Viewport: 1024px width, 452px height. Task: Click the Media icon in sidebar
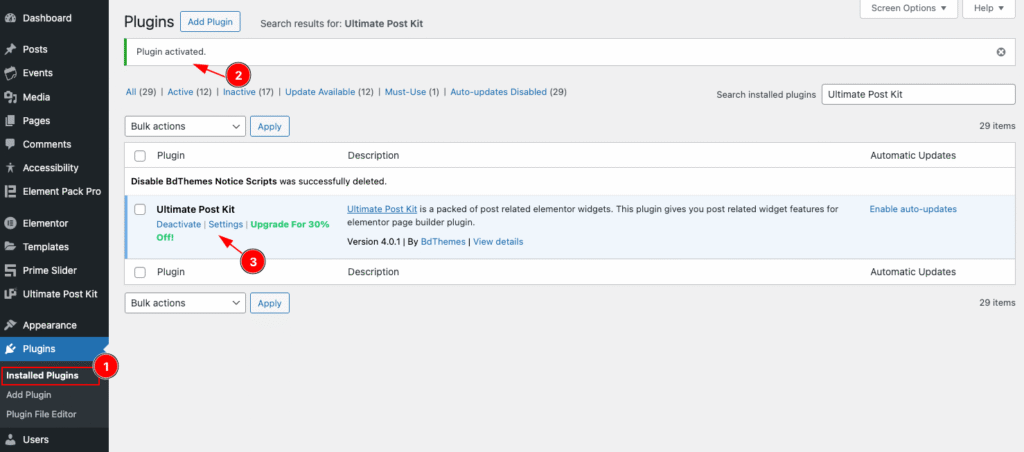pyautogui.click(x=10, y=97)
